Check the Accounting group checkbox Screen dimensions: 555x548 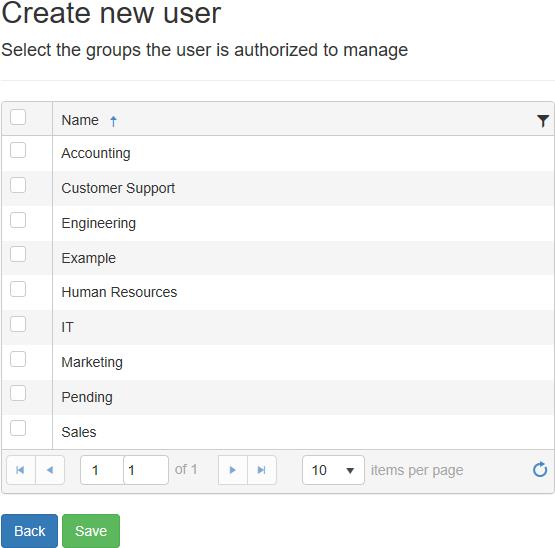click(18, 150)
